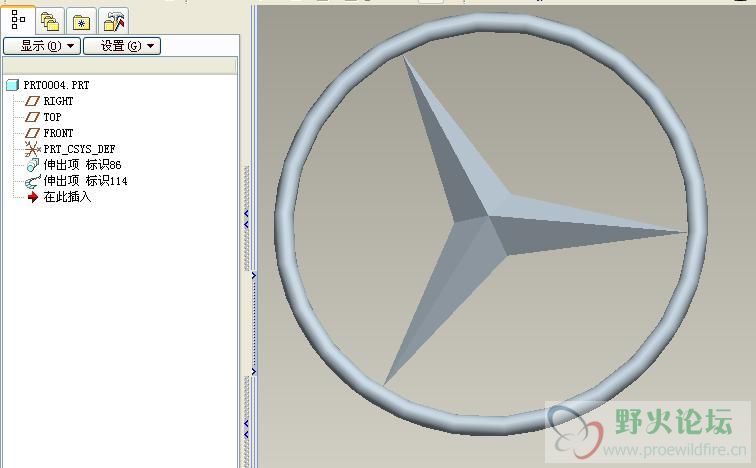Click the revolve protrusion icon of 标识86

(x=32, y=165)
